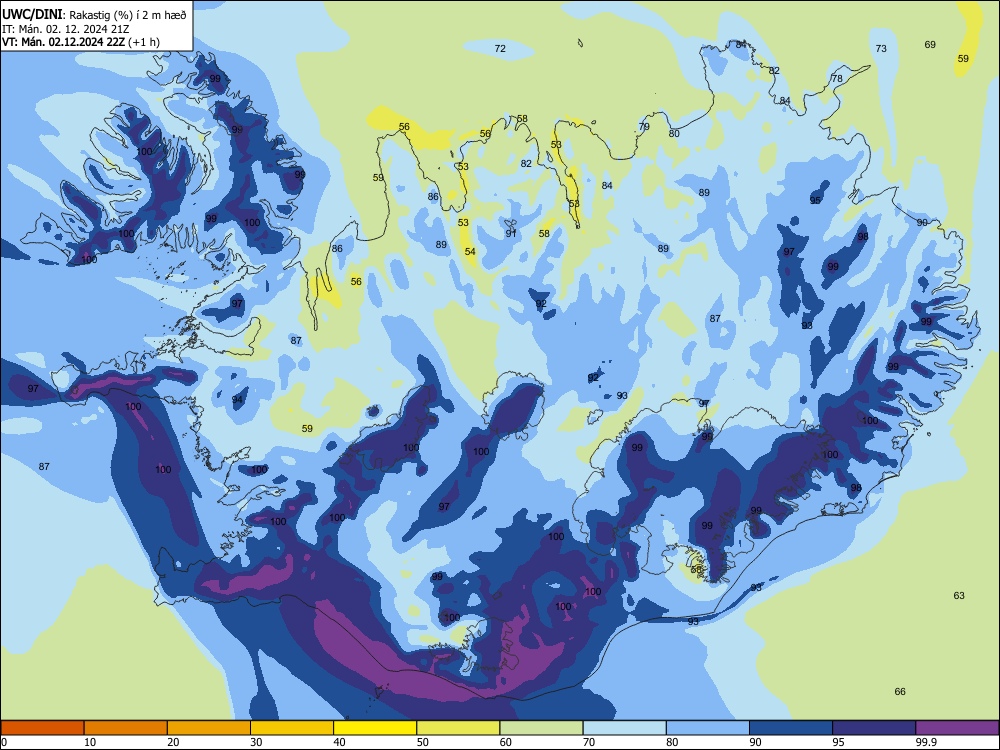Select the bright yellow 40–50 legend swatch
This screenshot has height=750, width=1000.
point(375,728)
